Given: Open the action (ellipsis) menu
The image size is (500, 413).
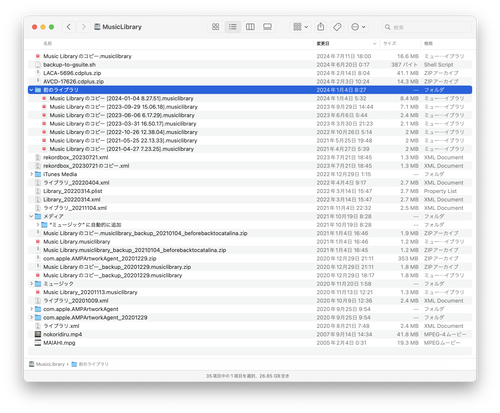Looking at the screenshot, I should pos(358,27).
